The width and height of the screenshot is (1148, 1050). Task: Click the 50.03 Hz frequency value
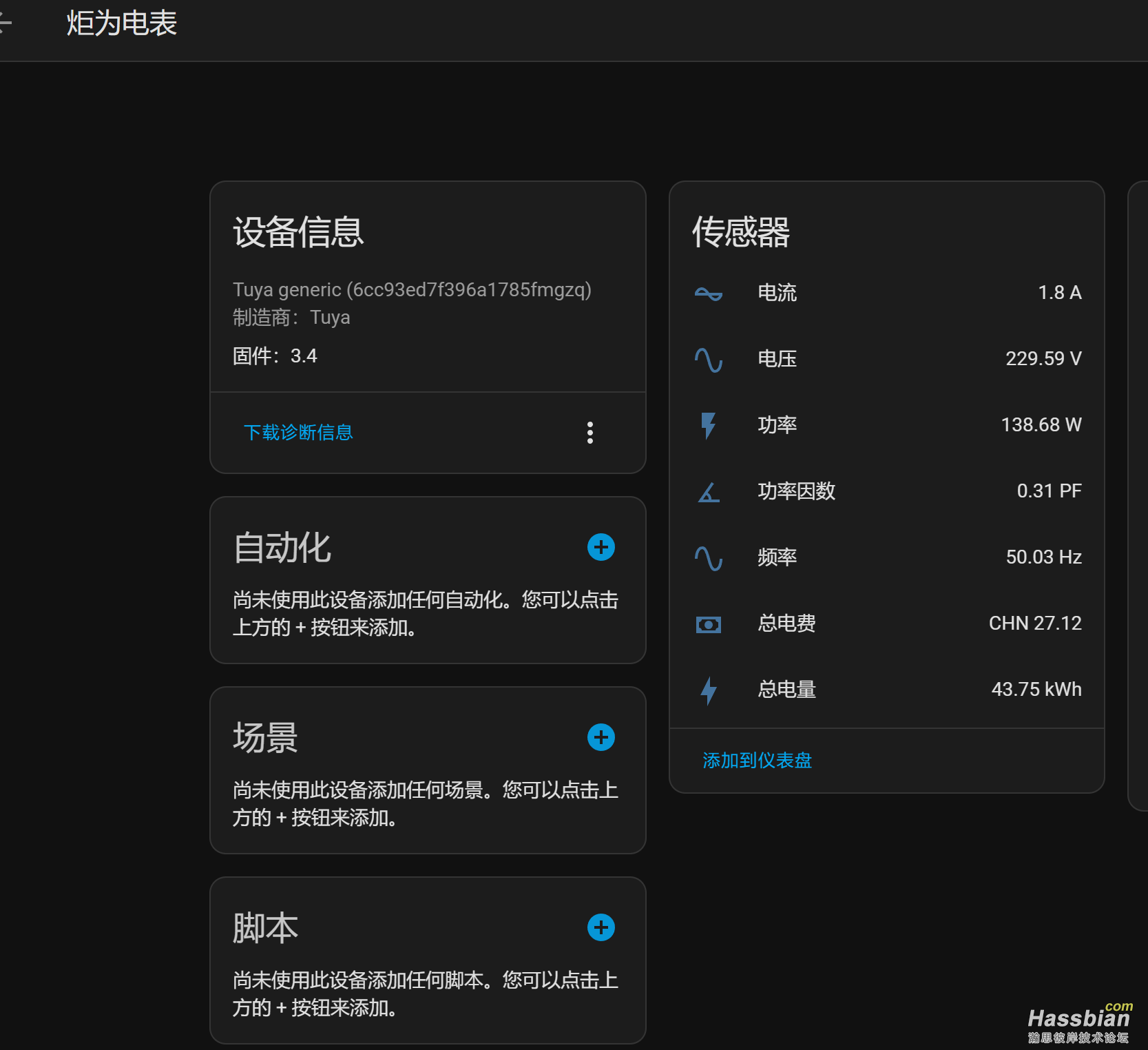coord(1044,557)
